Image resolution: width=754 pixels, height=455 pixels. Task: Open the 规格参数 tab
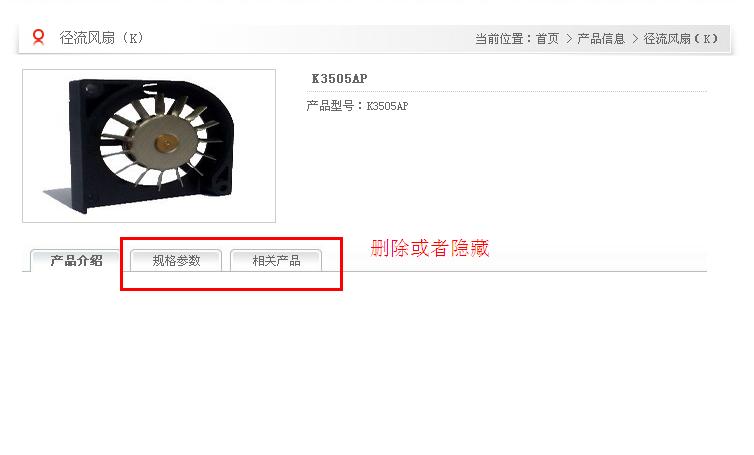[x=176, y=261]
